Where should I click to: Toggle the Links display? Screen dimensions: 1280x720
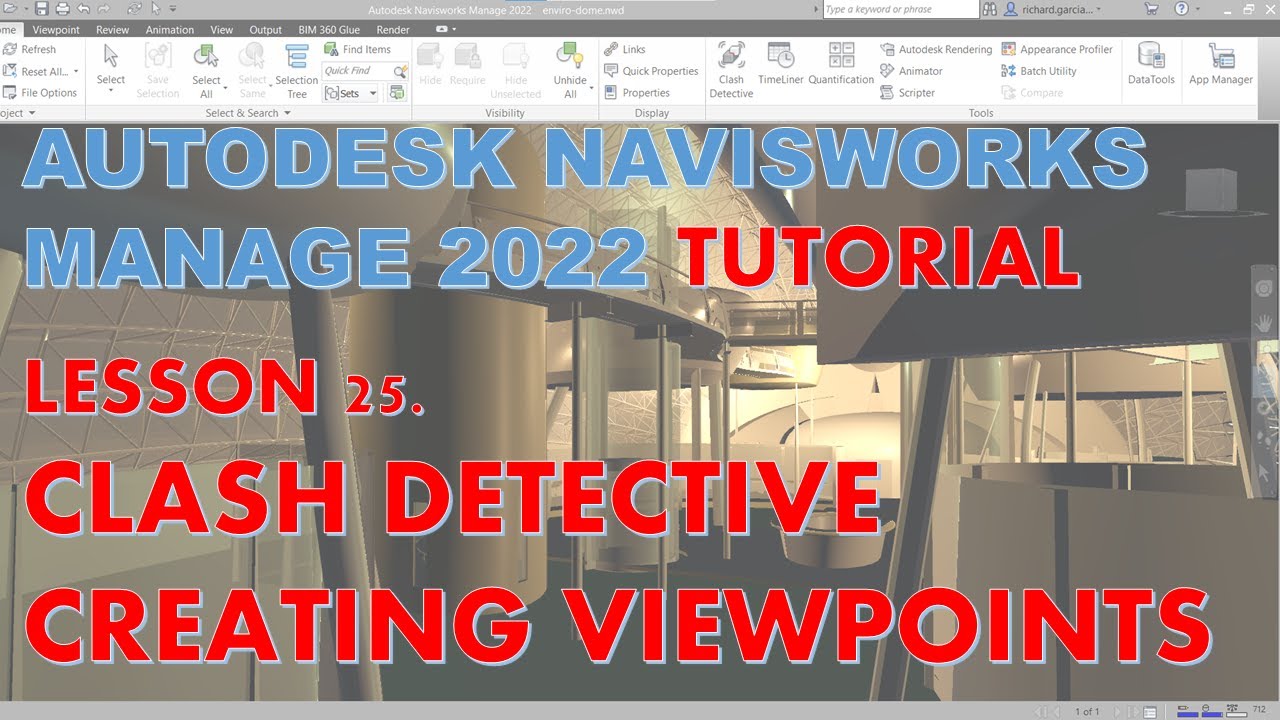(x=625, y=49)
